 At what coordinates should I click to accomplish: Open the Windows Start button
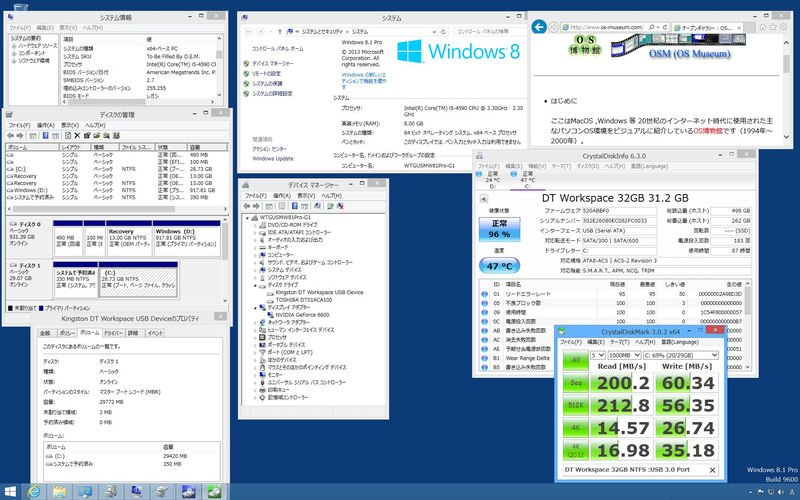[10, 492]
